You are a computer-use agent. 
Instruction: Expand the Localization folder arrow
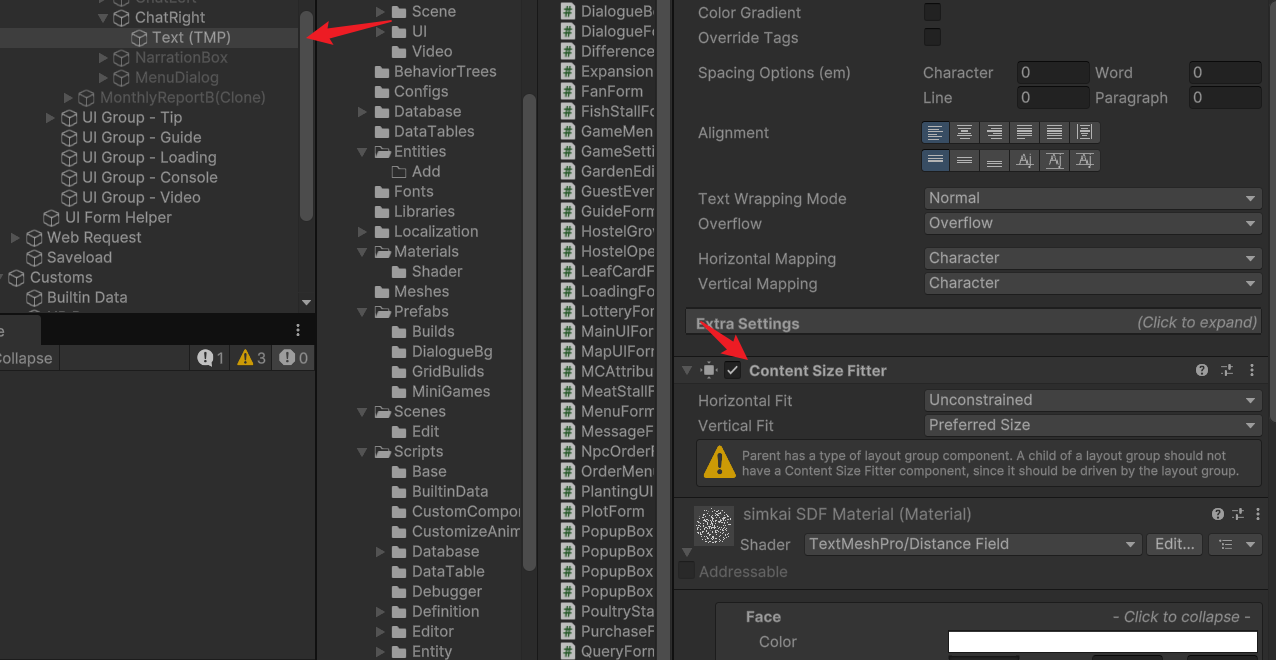tap(363, 231)
